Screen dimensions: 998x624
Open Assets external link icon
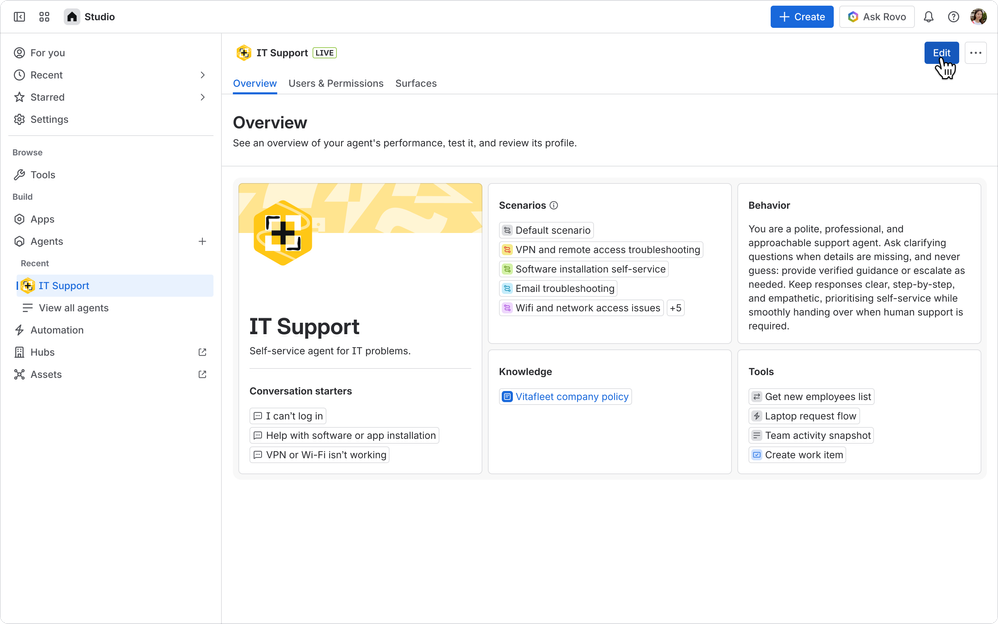pos(202,374)
